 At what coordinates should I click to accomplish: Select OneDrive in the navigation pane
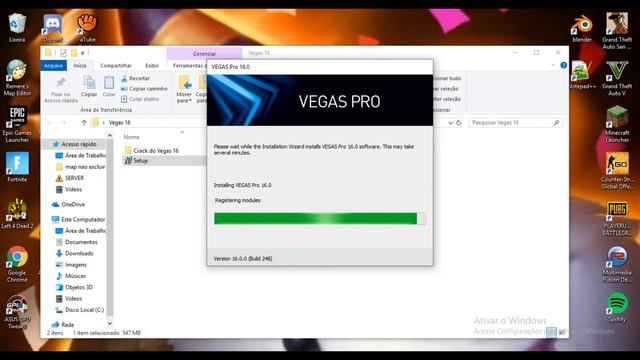click(x=69, y=204)
